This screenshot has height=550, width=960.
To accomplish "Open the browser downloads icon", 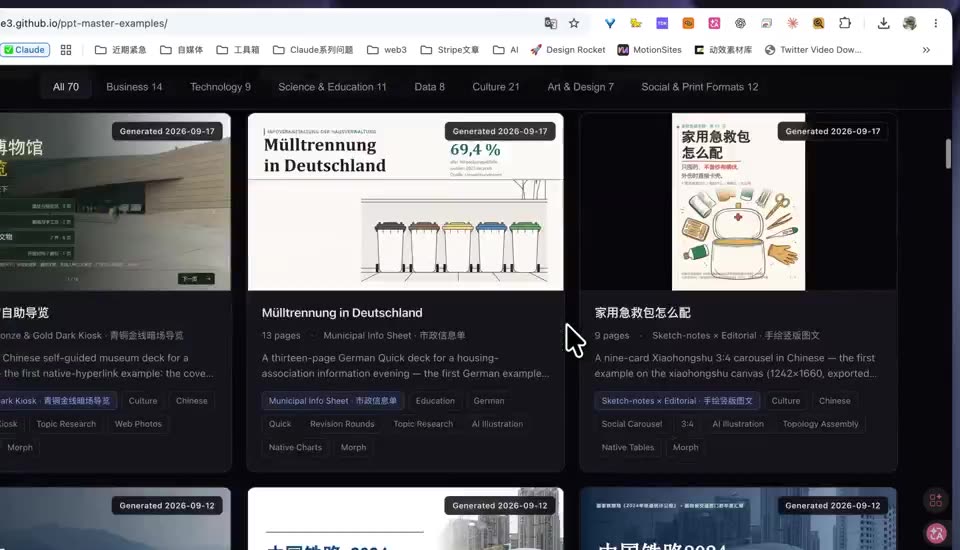I will coord(883,23).
